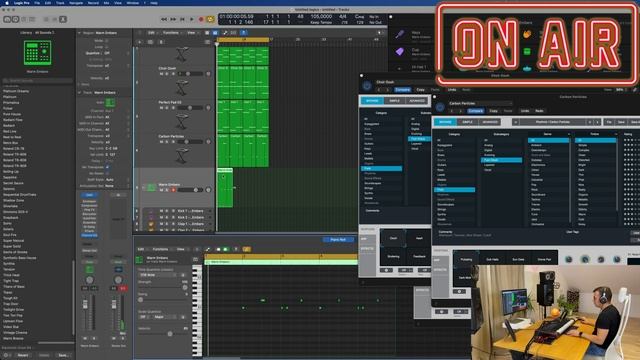Click the Warm Embers library patch image
The width and height of the screenshot is (640, 360).
(x=37, y=52)
